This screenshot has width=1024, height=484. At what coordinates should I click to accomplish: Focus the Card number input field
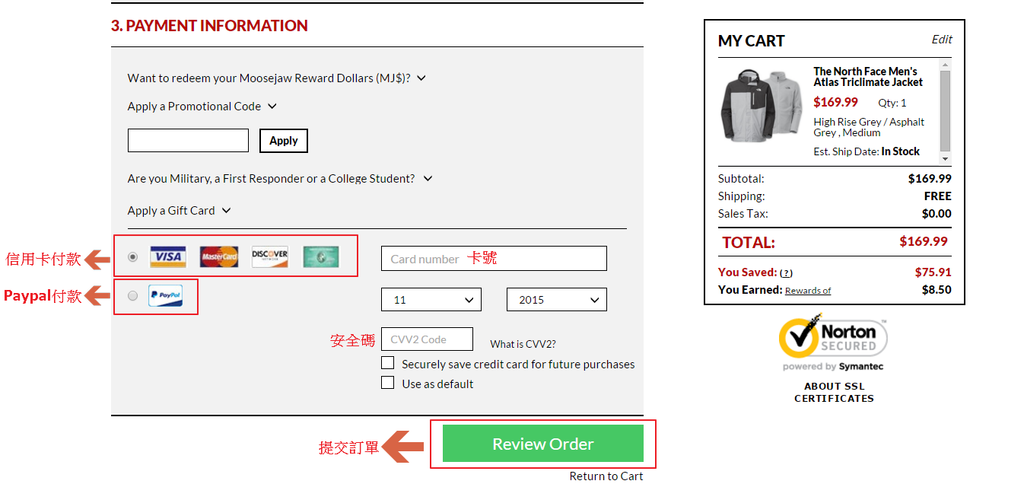(493, 259)
